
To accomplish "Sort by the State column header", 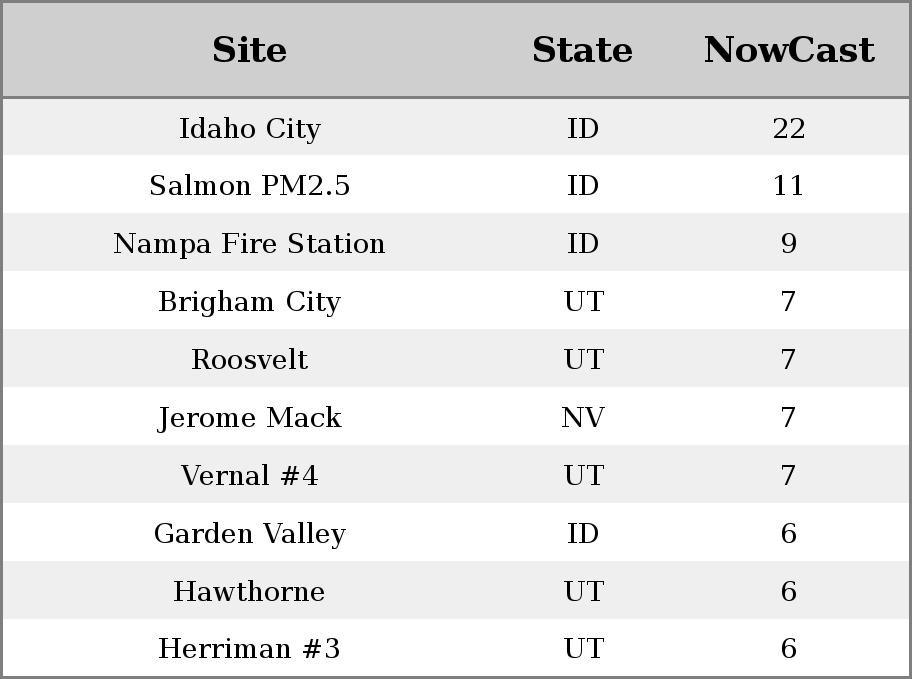I will click(x=582, y=50).
